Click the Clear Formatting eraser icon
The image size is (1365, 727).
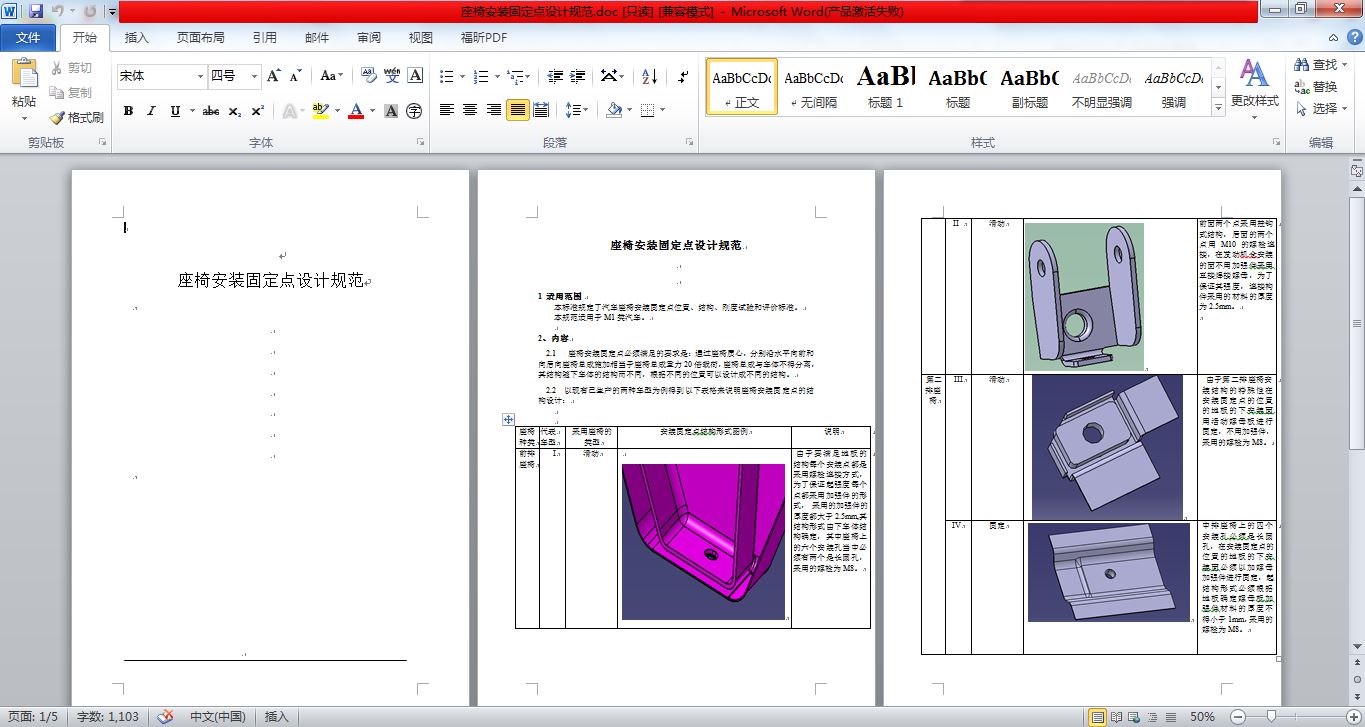367,76
